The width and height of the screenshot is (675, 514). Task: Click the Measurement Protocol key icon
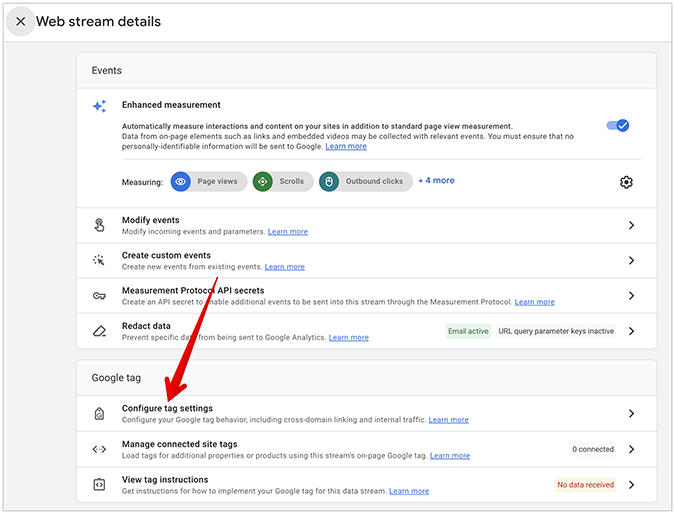[x=99, y=296]
